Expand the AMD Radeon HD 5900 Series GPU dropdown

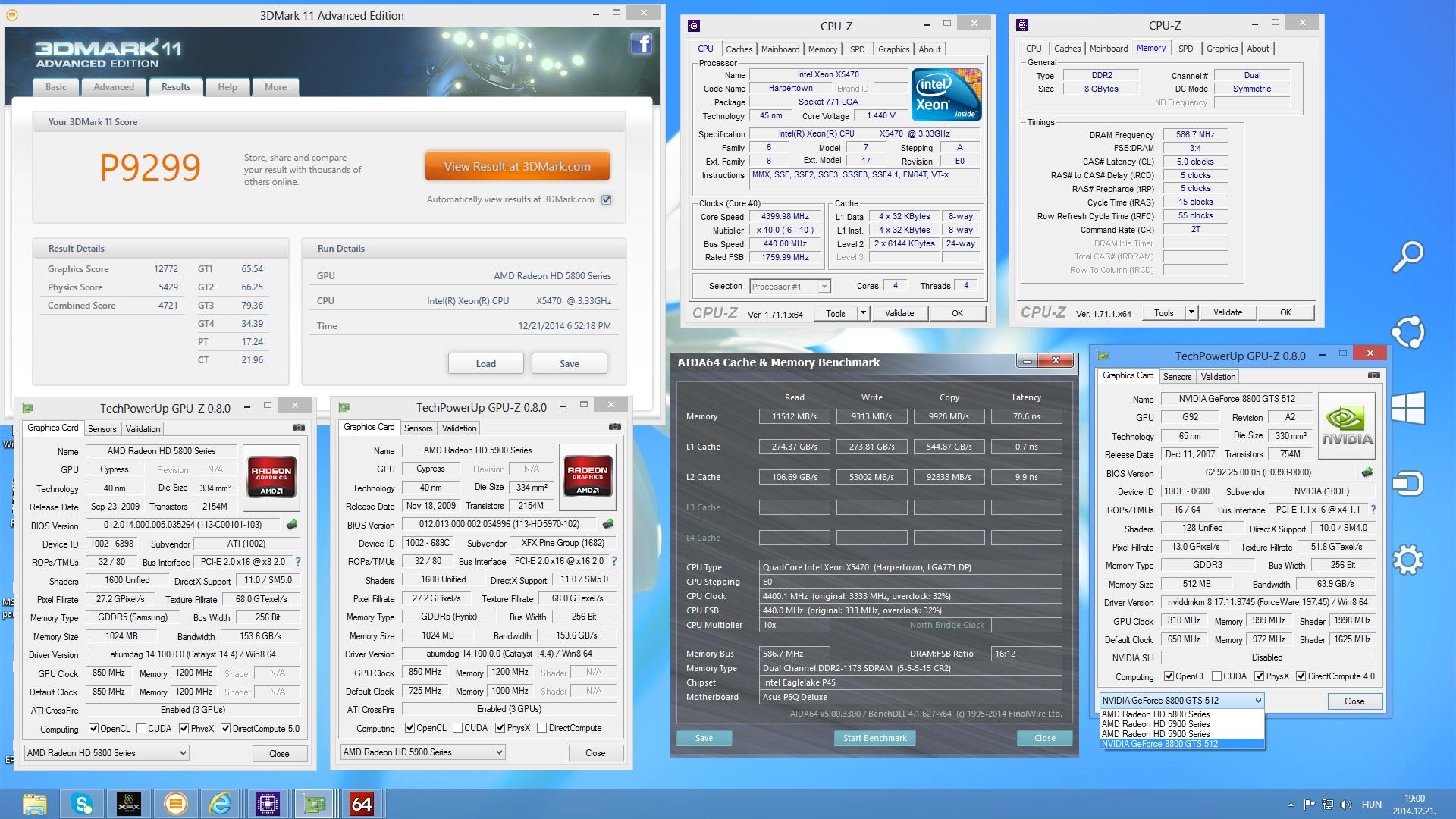[499, 752]
